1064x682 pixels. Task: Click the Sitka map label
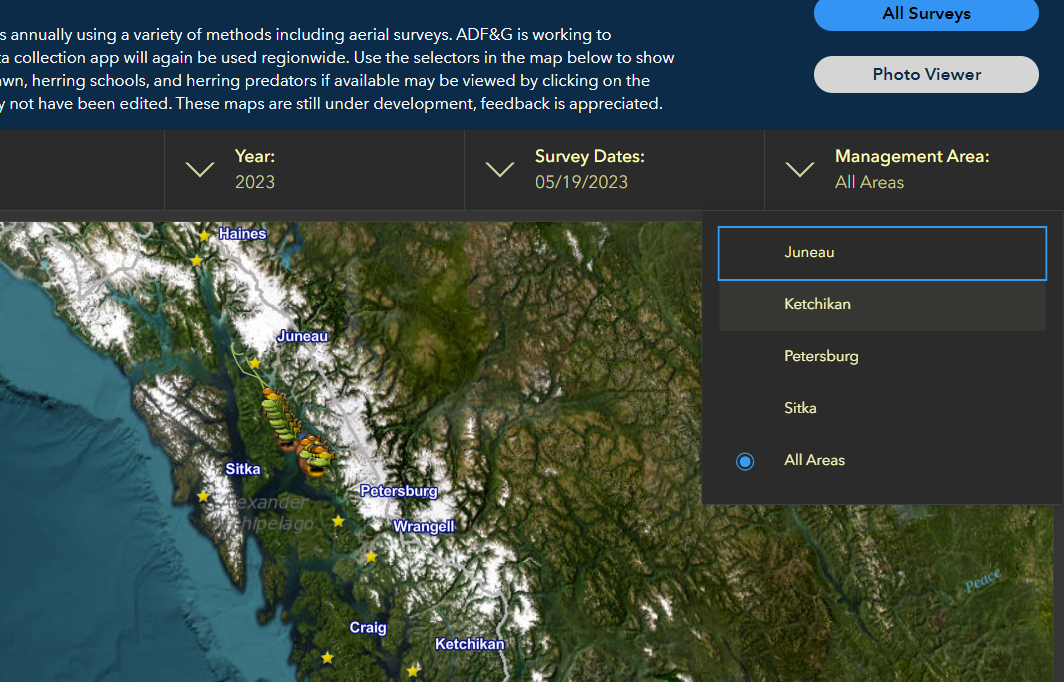pyautogui.click(x=243, y=470)
